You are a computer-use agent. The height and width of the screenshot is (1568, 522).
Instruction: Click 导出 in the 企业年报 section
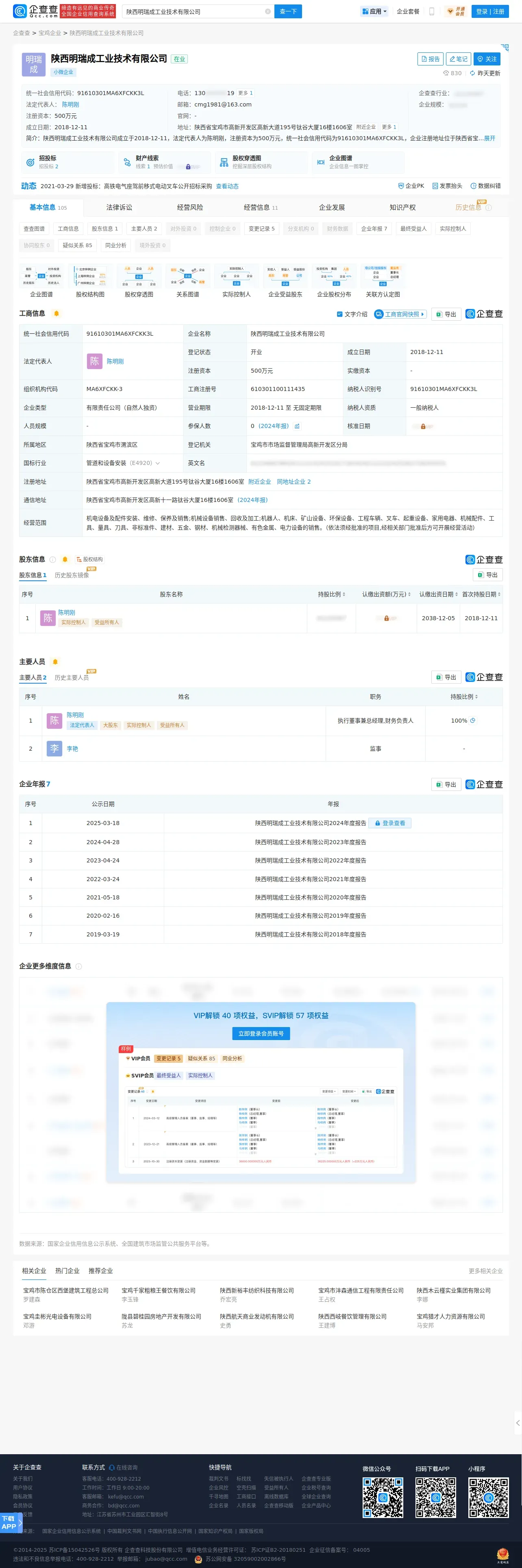tap(446, 784)
